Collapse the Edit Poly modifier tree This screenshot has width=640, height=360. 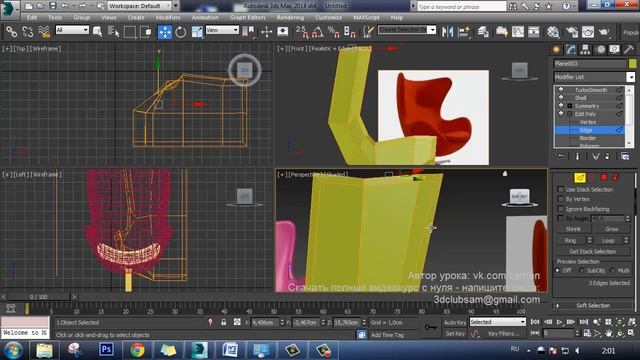(x=570, y=114)
